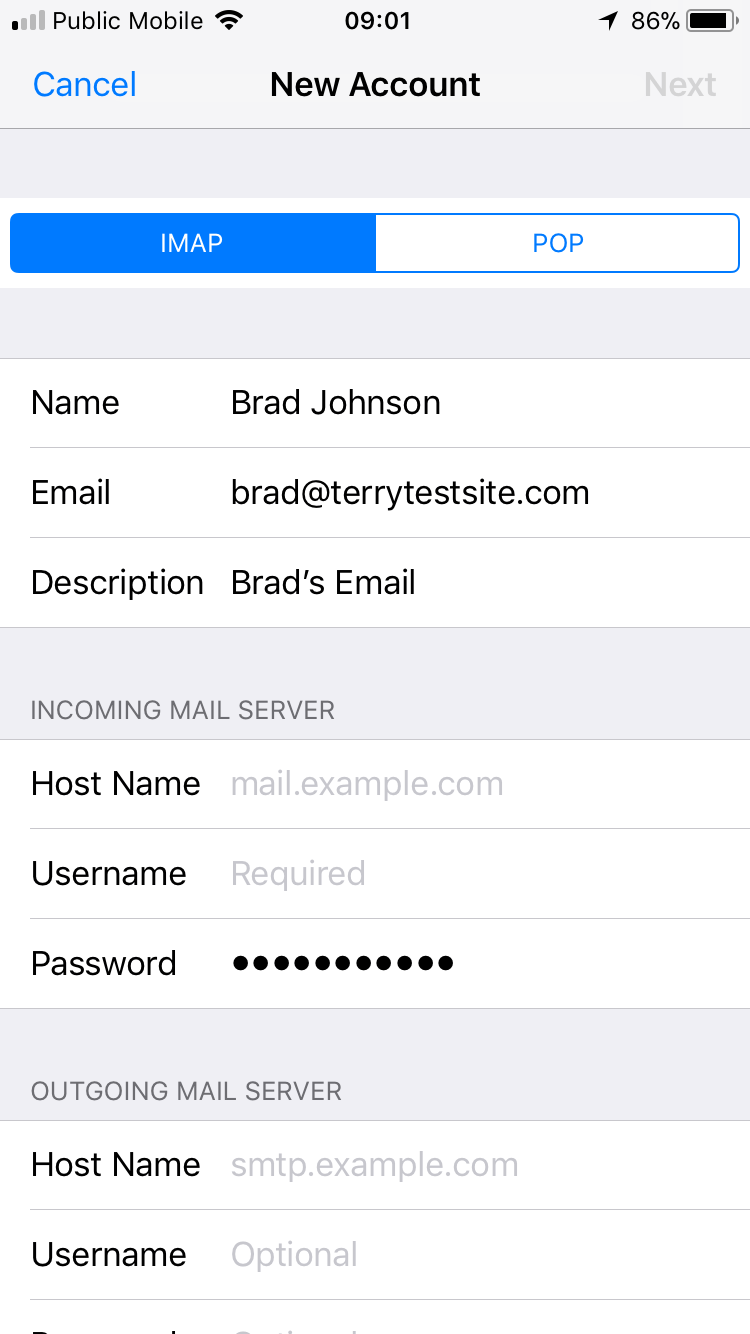Switch to the POP account type
This screenshot has width=750, height=1334.
pos(557,243)
